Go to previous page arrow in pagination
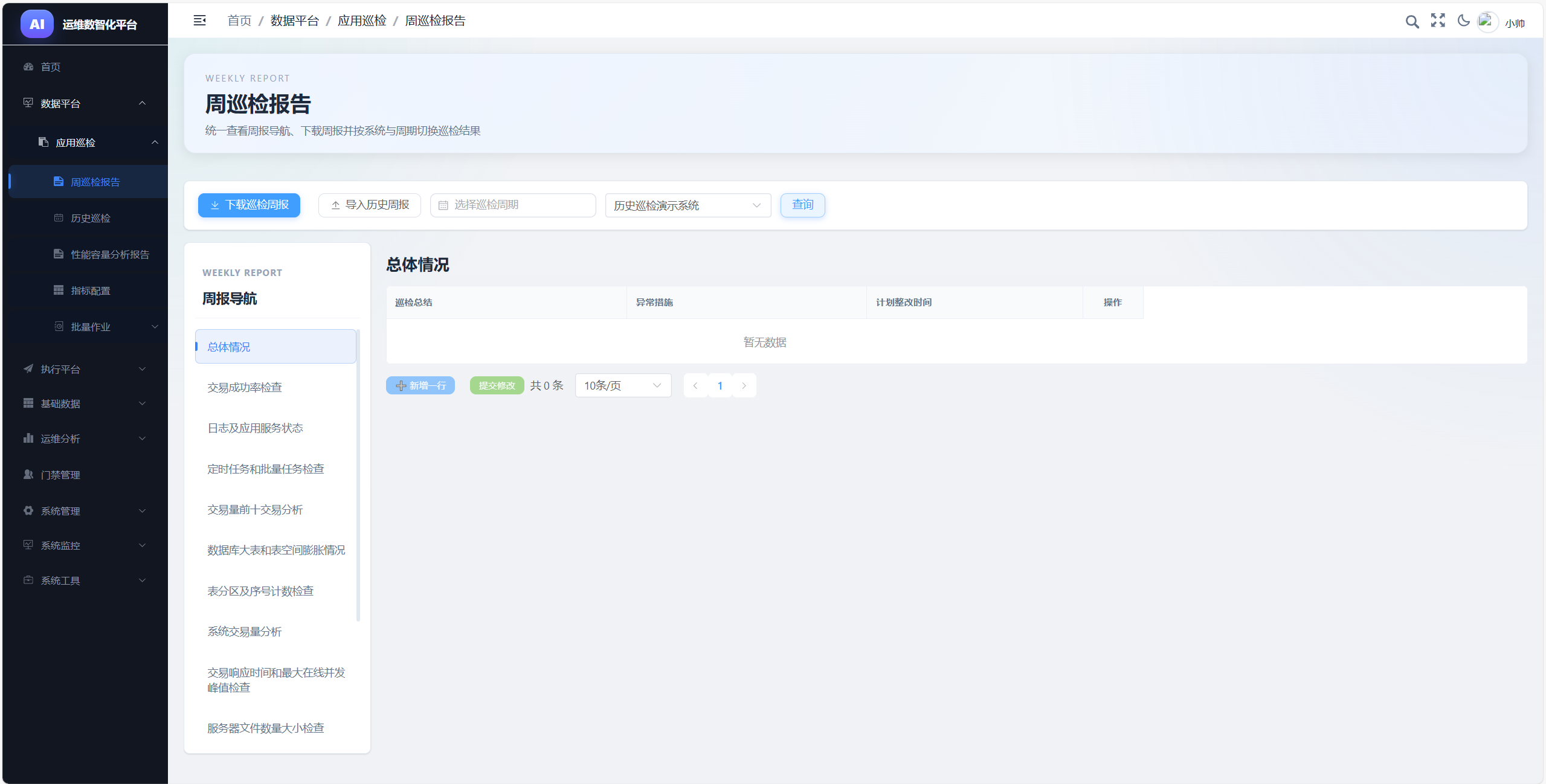 tap(695, 385)
